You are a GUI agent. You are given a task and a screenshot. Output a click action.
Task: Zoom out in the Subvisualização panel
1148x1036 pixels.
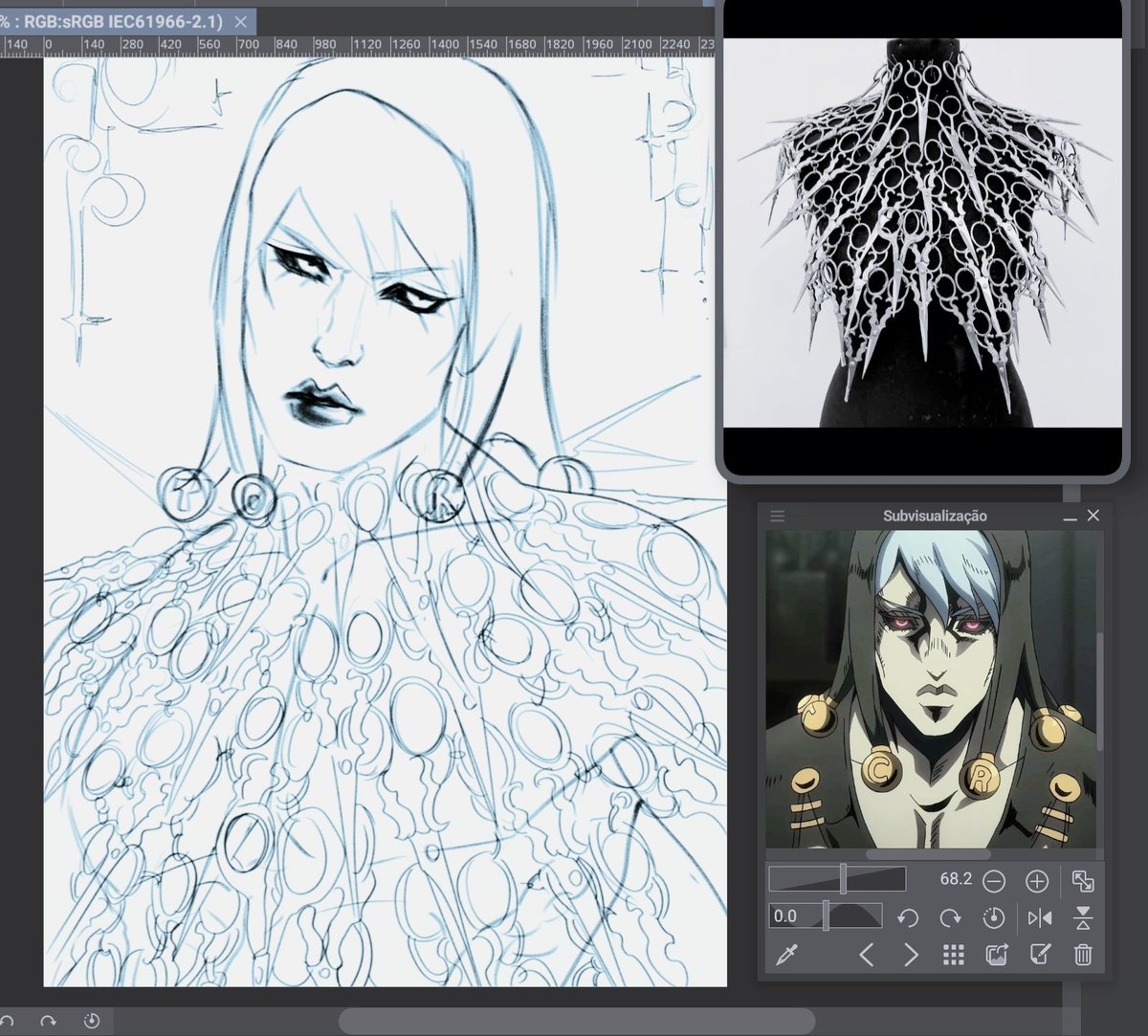coord(994,881)
